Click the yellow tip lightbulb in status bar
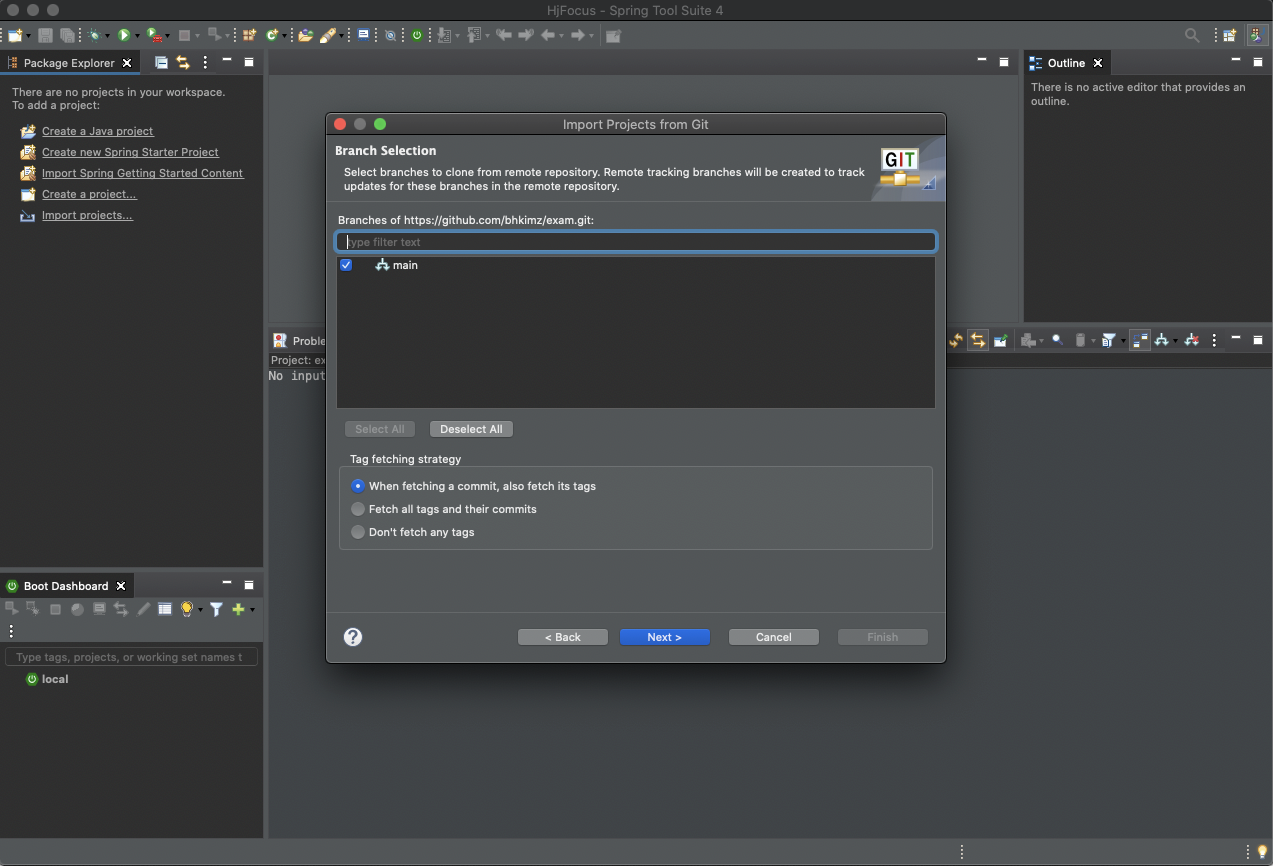The height and width of the screenshot is (866, 1273). point(1262,852)
